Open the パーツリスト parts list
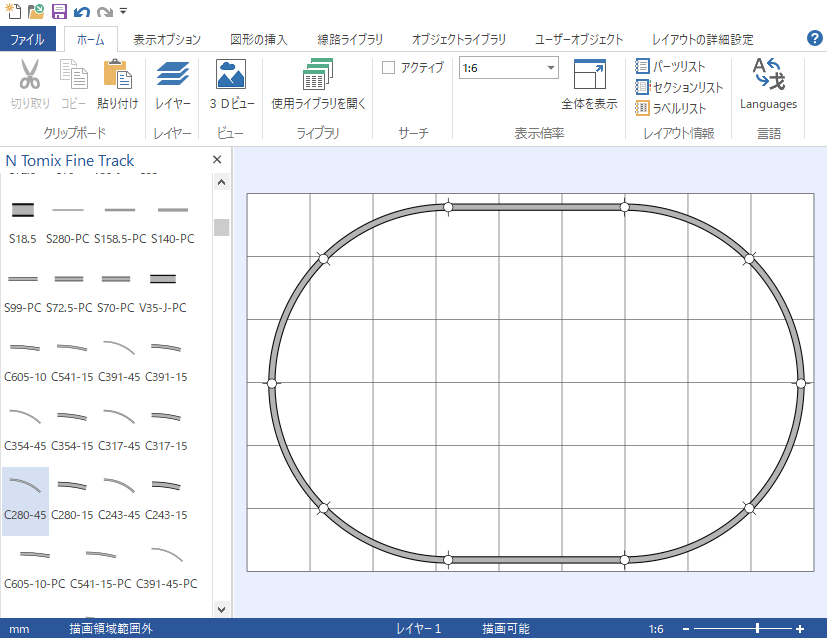 [x=671, y=66]
